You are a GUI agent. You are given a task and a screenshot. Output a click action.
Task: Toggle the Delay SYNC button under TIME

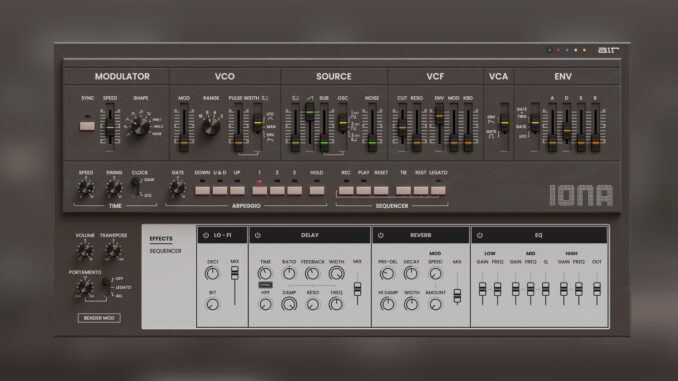tap(265, 285)
